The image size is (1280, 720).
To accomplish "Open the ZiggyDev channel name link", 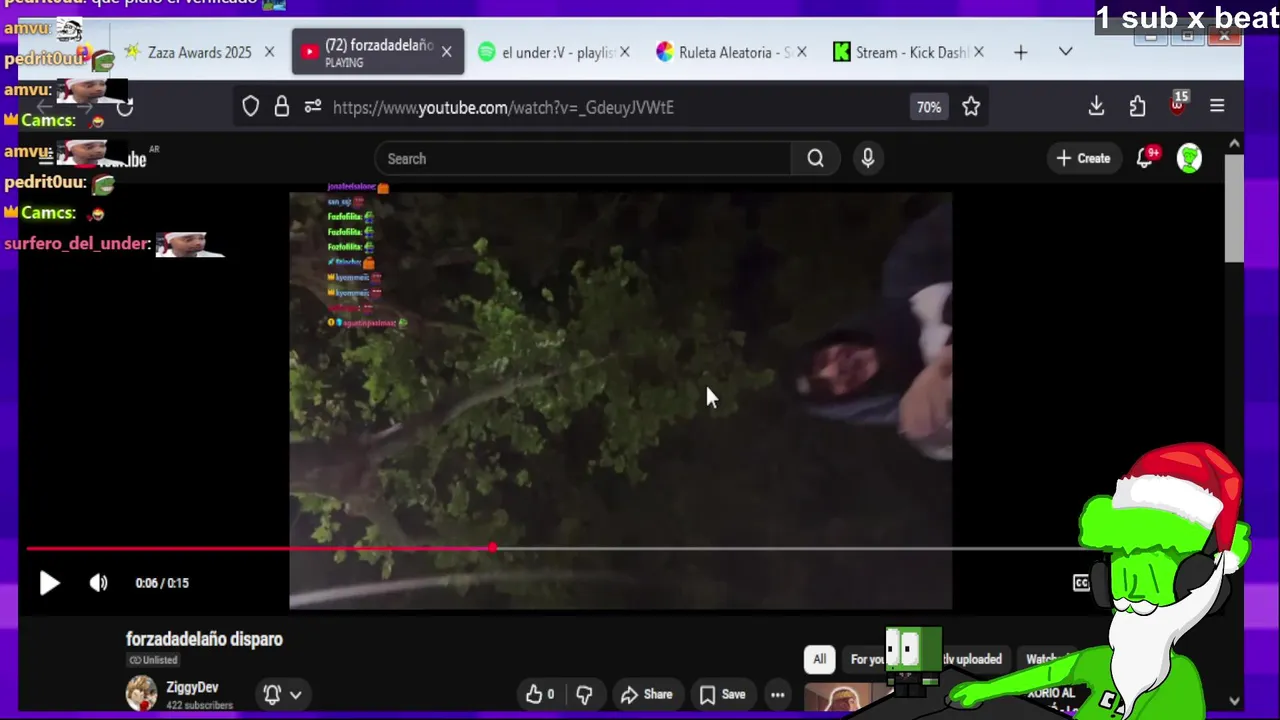I will [x=192, y=687].
